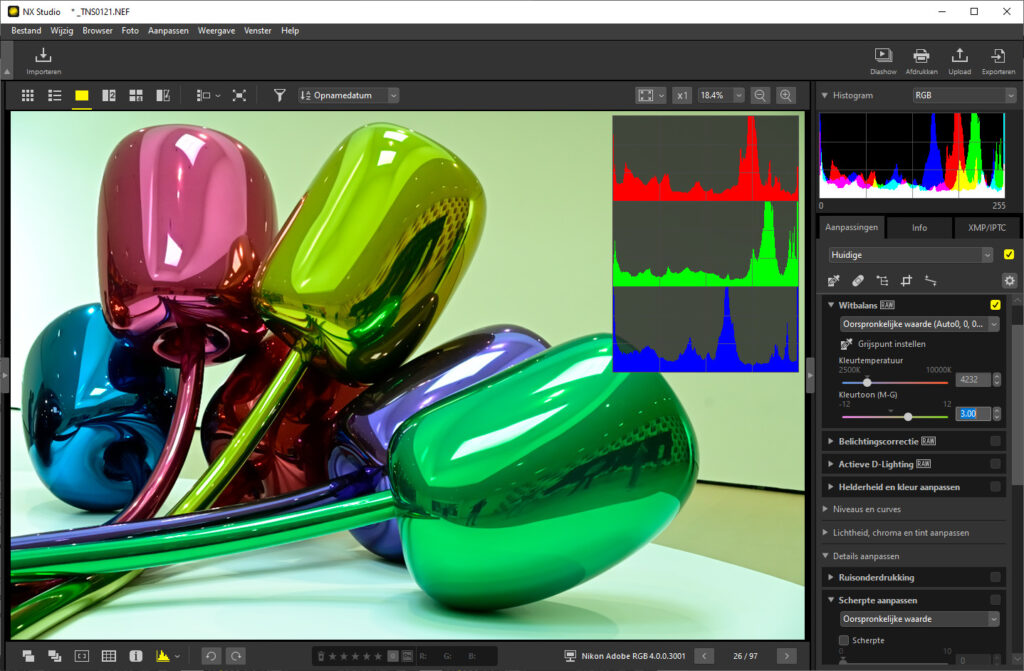Open the Weergave menu
The image size is (1024, 671).
click(216, 31)
